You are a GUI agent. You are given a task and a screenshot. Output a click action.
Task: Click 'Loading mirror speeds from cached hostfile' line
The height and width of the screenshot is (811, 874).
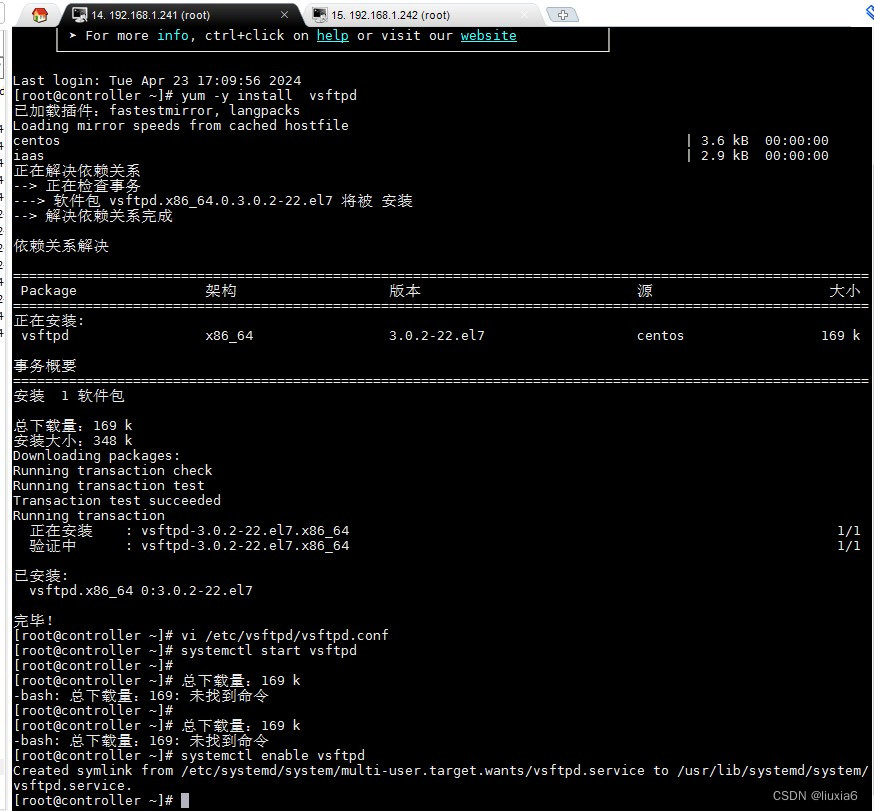181,125
